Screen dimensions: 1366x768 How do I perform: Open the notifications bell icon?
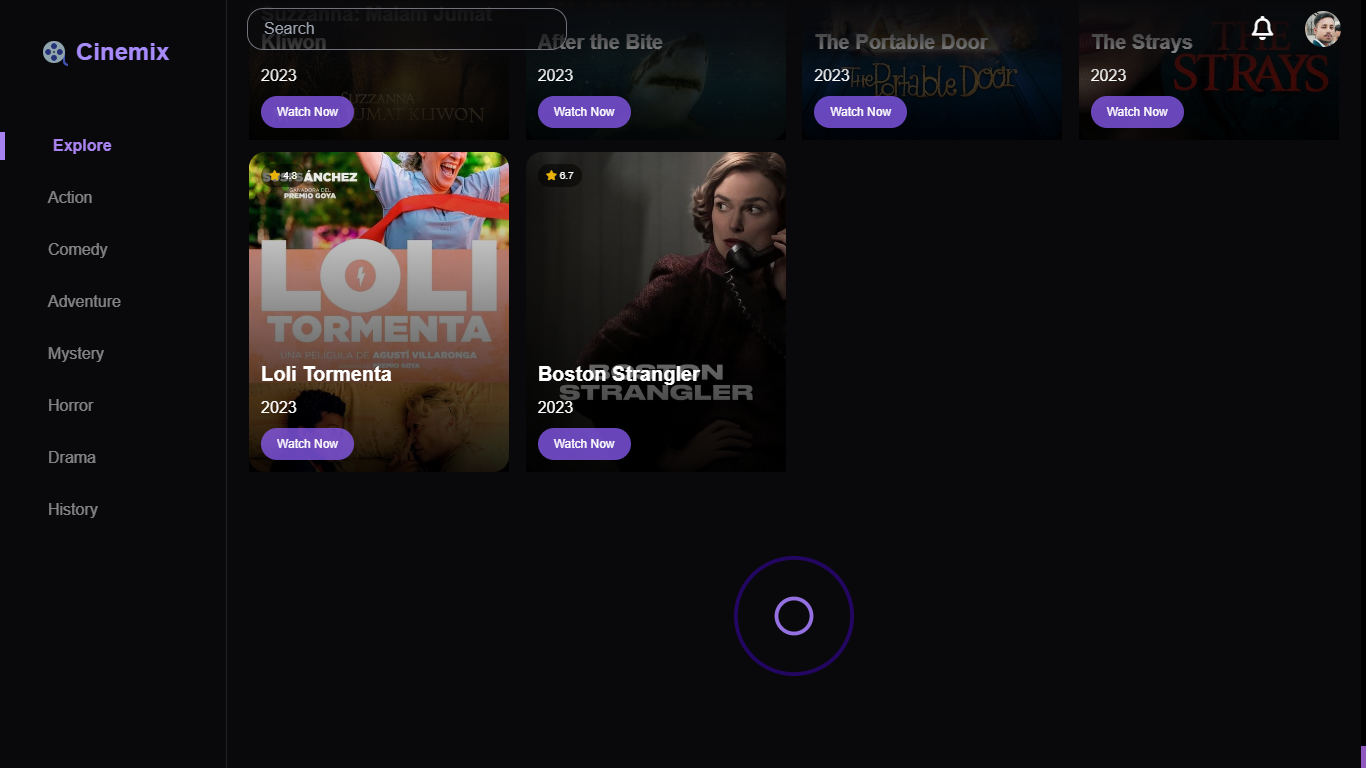pyautogui.click(x=1263, y=29)
